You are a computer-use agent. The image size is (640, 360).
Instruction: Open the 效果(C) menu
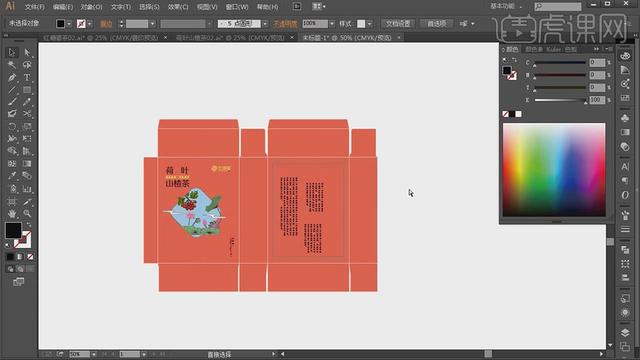(x=178, y=7)
